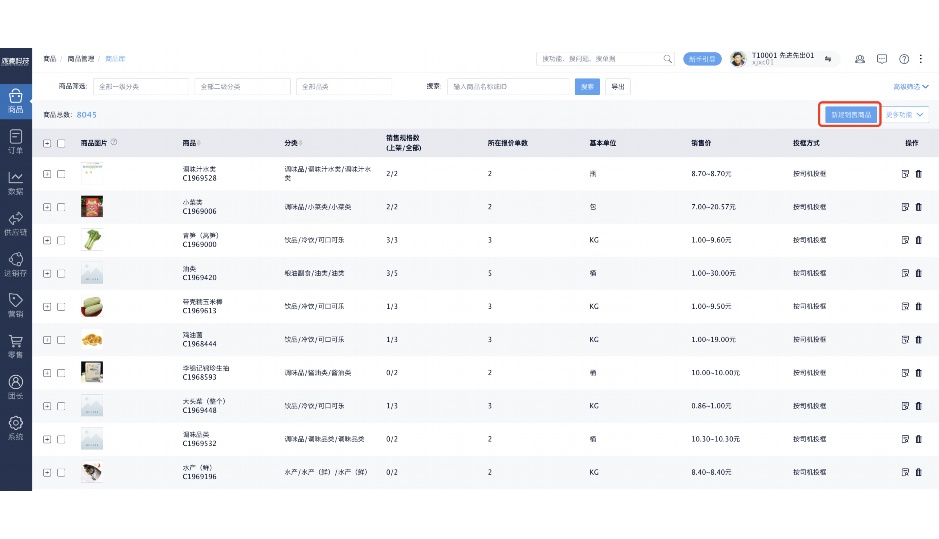Select 商品 in the left sidebar

pos(15,100)
